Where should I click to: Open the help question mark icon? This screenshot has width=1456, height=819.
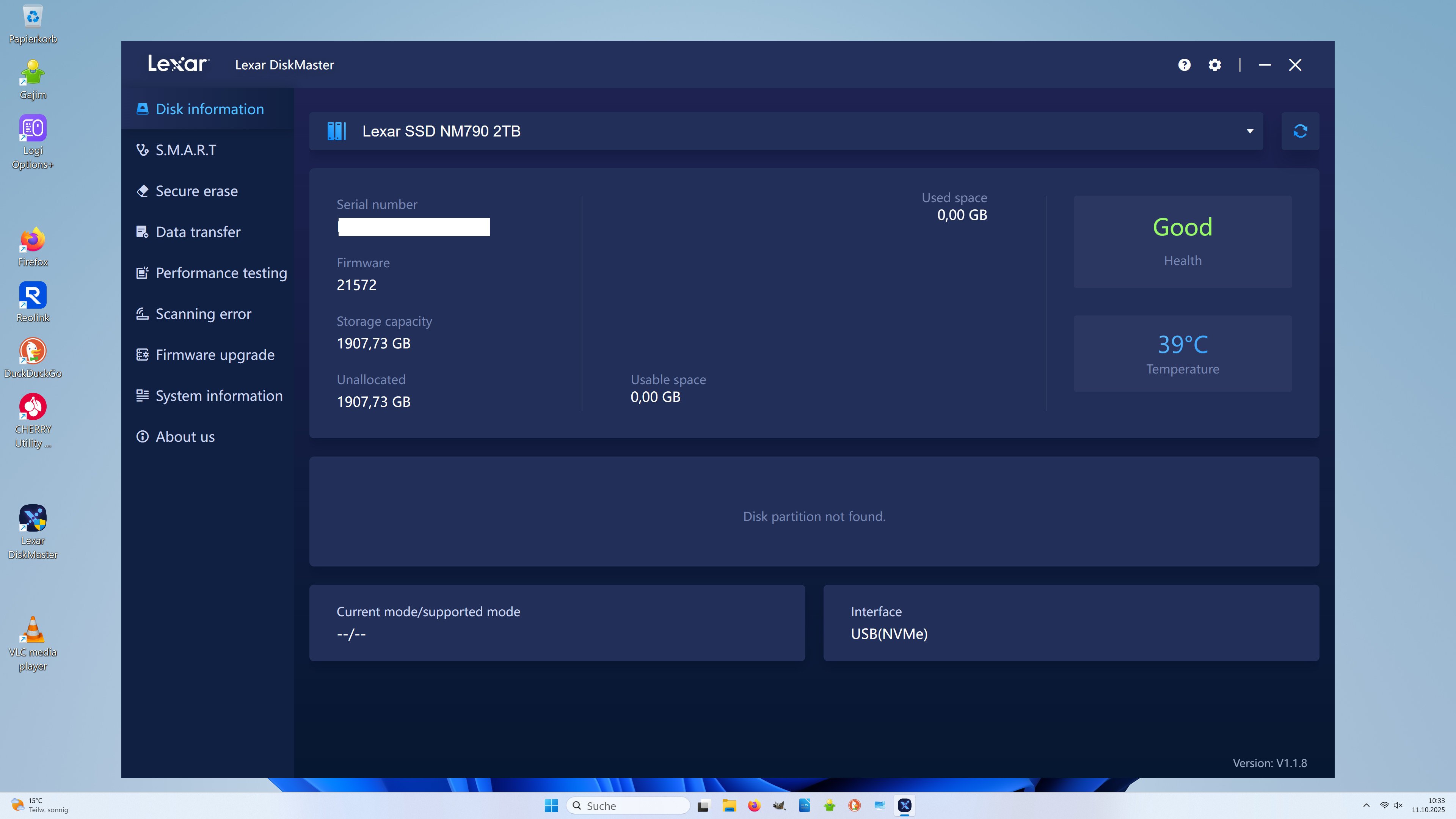[x=1184, y=65]
